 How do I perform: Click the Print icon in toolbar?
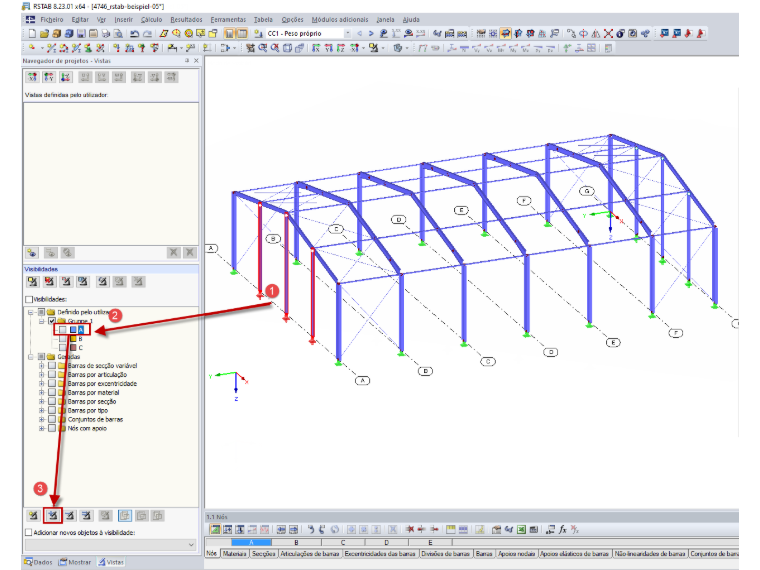click(106, 33)
